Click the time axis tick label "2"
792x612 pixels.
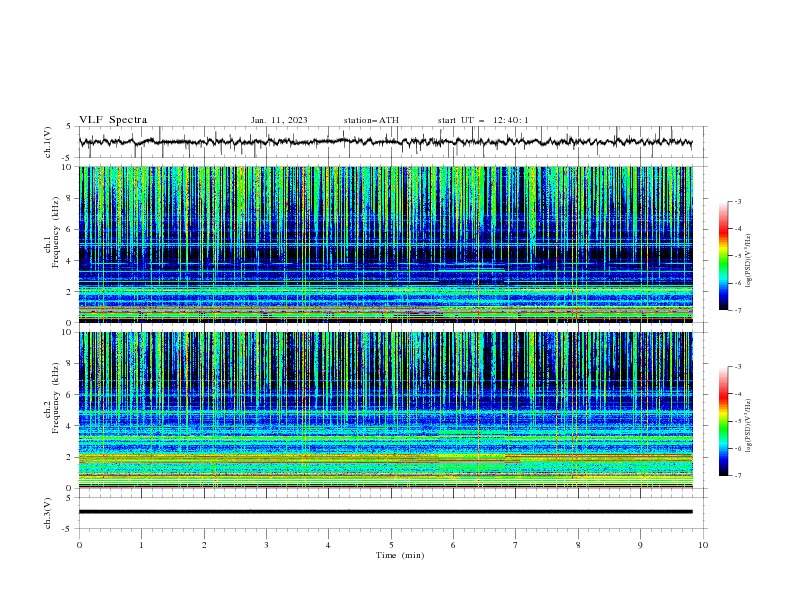tap(204, 545)
